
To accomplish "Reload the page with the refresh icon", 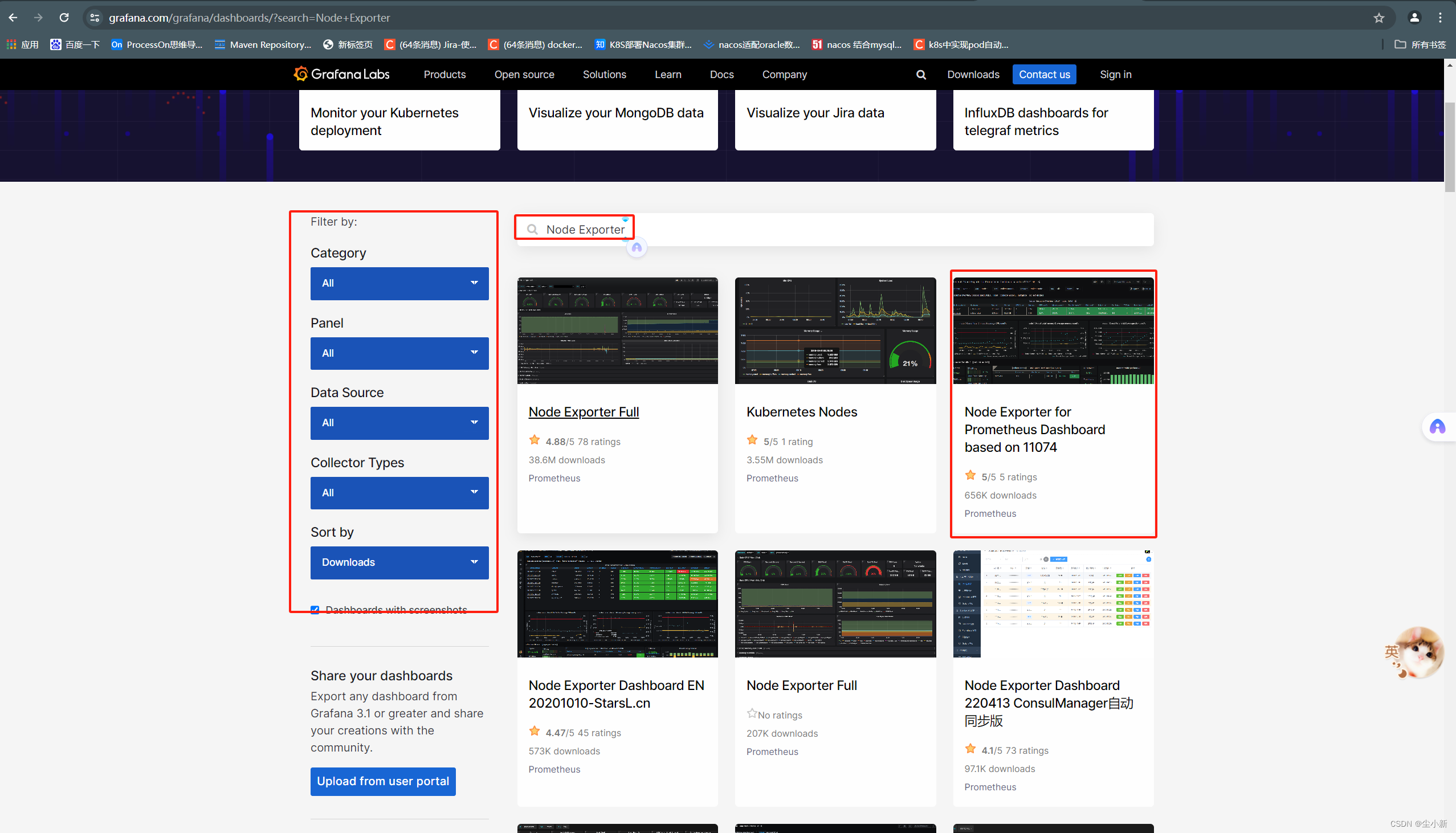I will tap(64, 18).
